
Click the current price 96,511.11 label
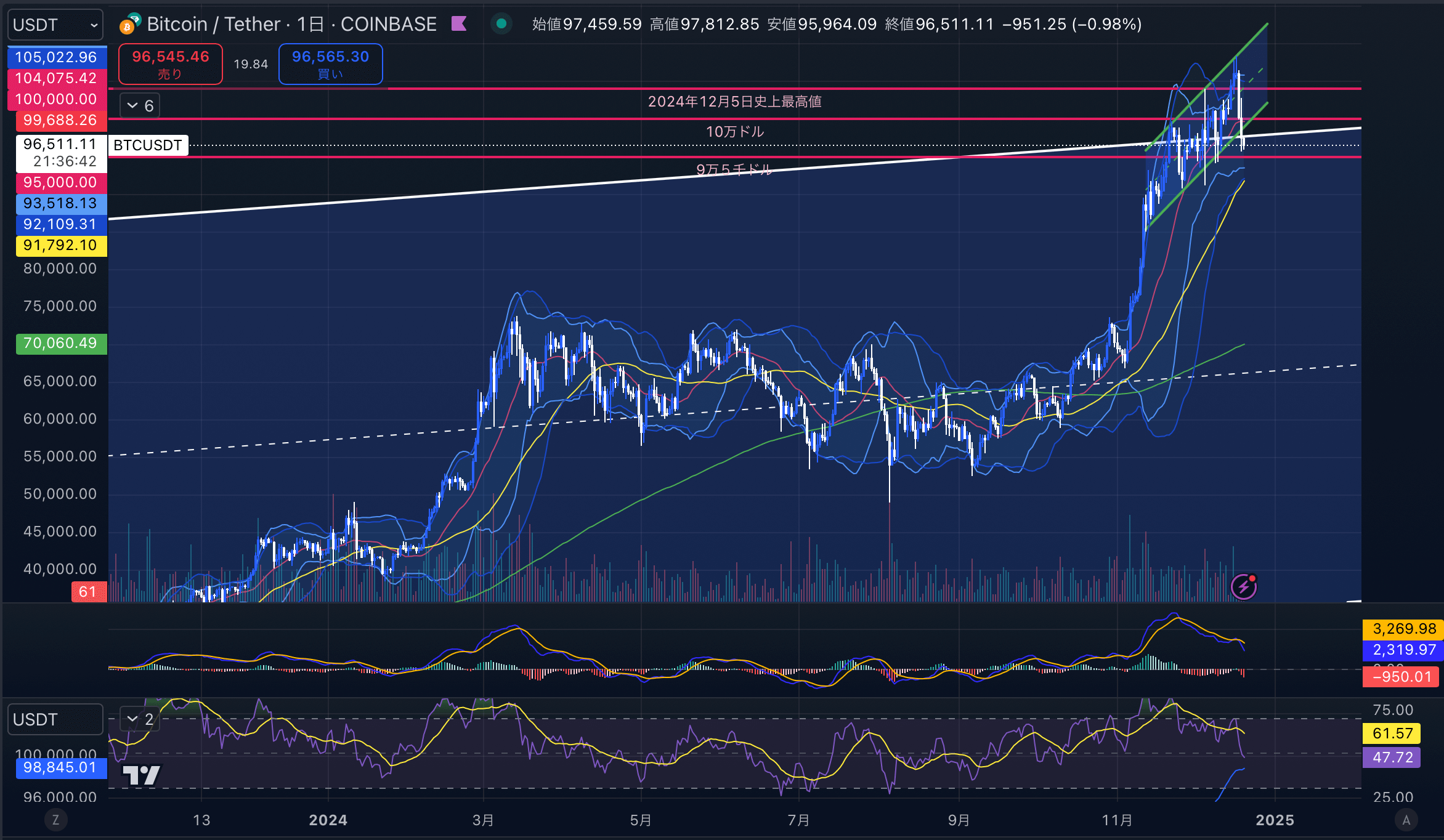pyautogui.click(x=60, y=152)
